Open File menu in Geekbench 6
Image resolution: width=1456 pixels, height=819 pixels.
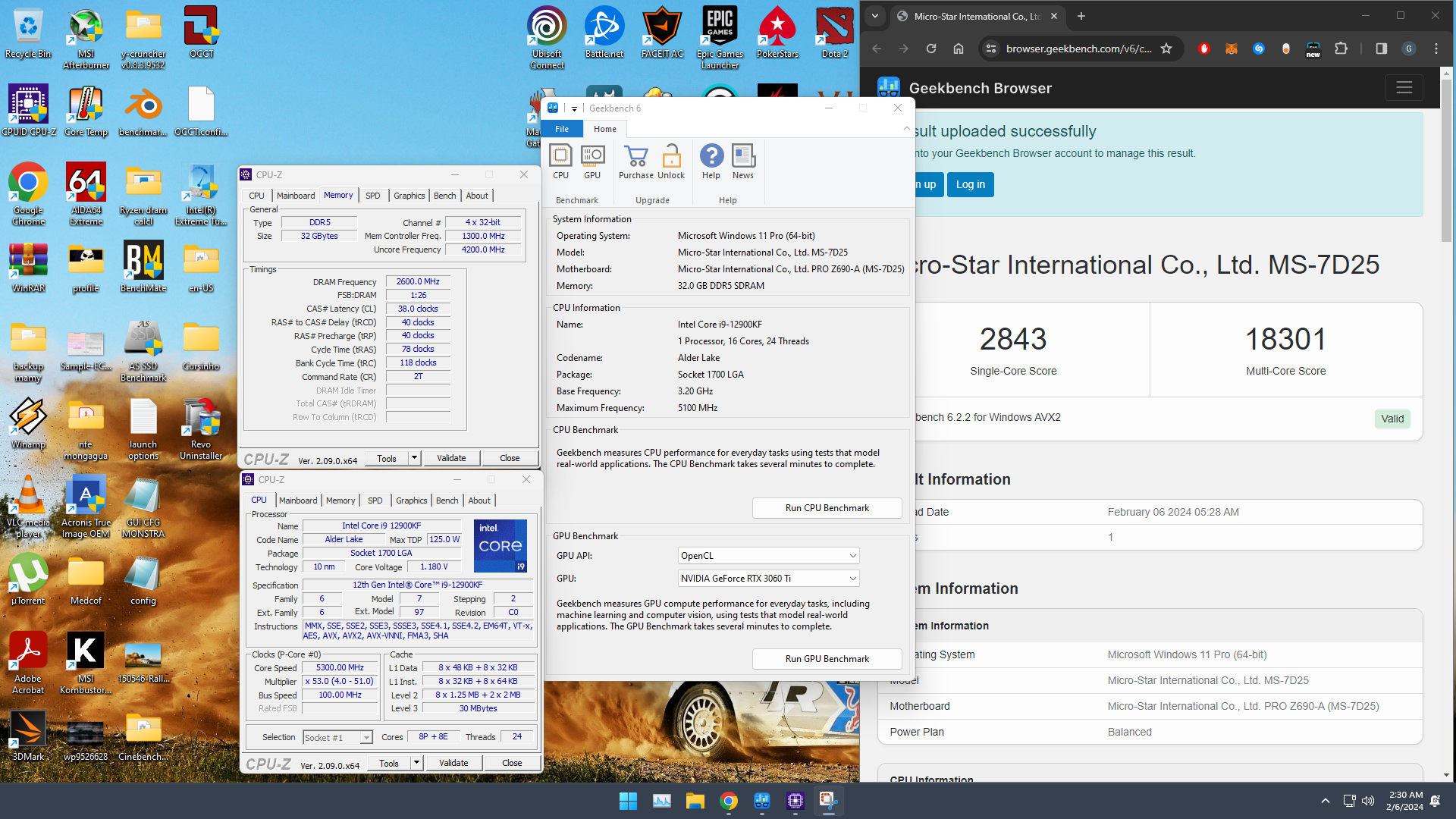(x=562, y=129)
